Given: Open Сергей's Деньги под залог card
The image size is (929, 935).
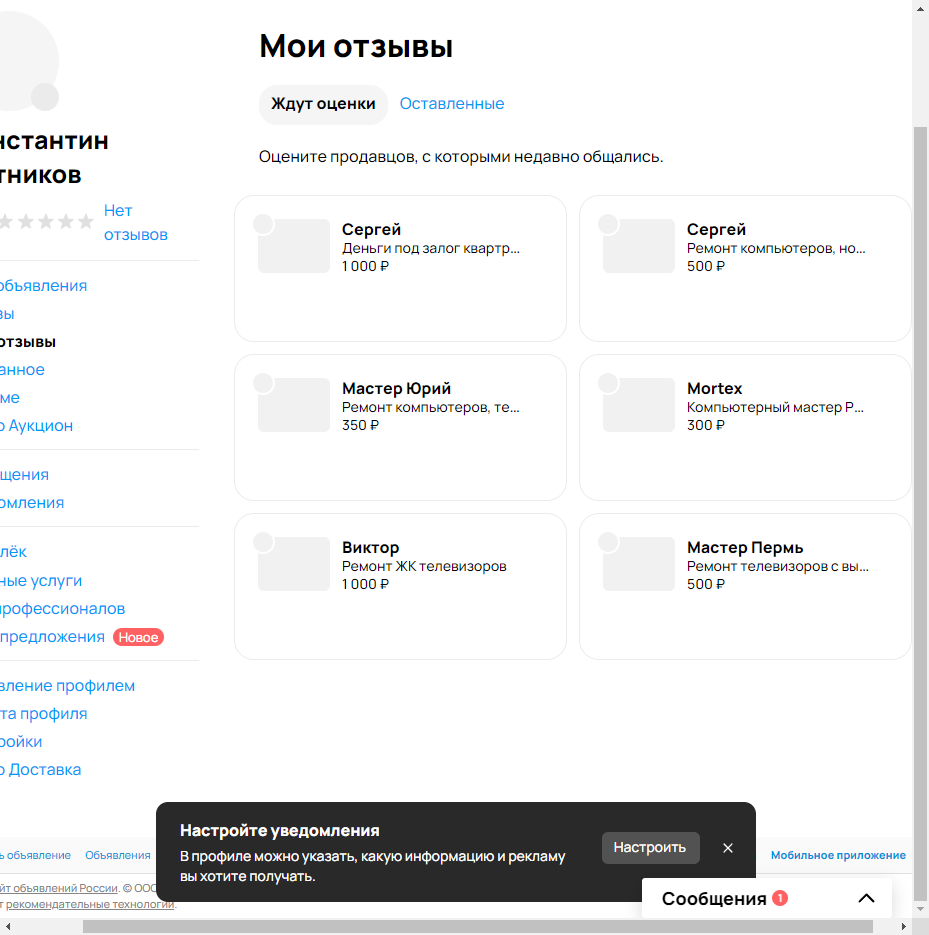Looking at the screenshot, I should pos(400,268).
